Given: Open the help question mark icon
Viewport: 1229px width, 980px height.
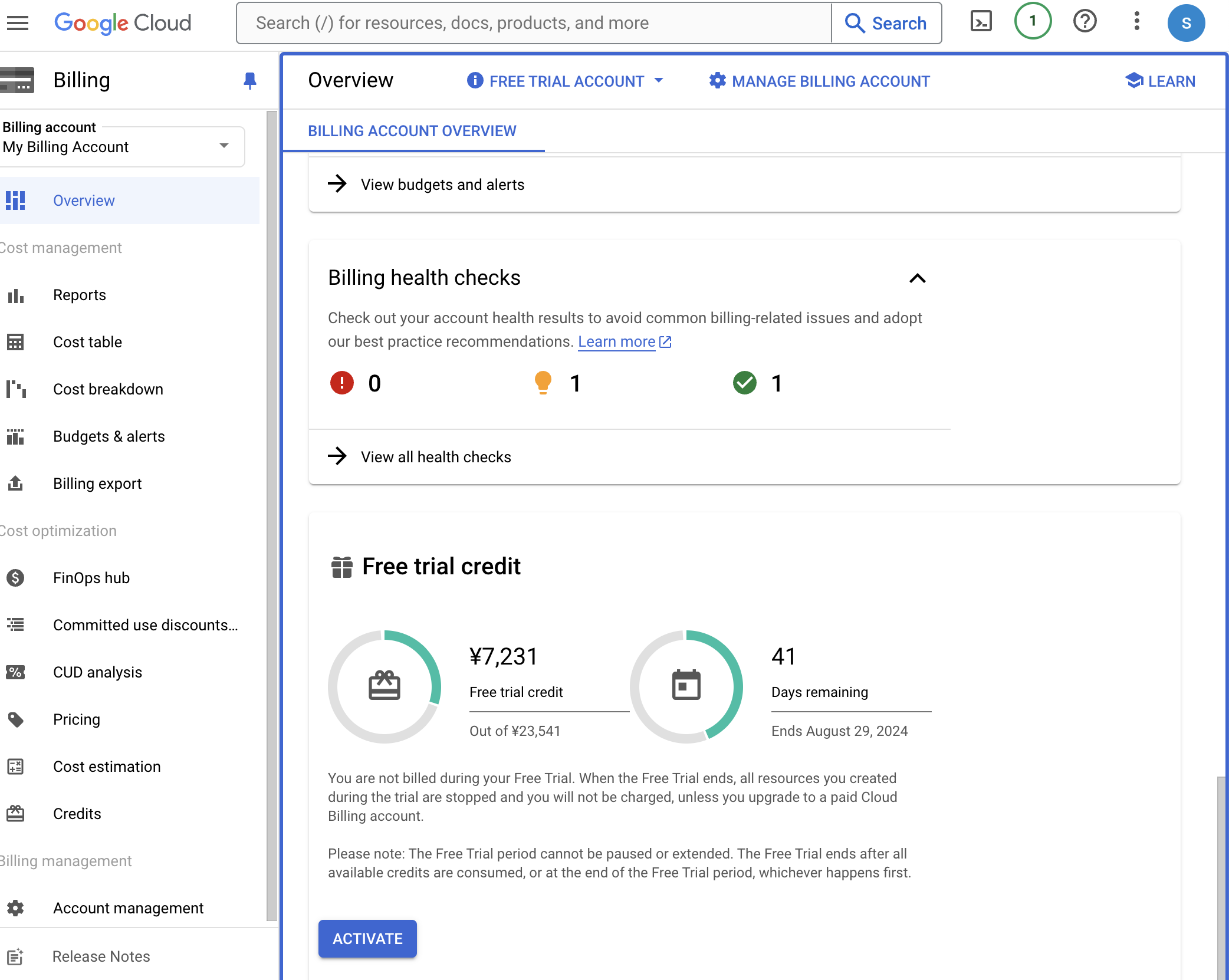Looking at the screenshot, I should [1084, 22].
